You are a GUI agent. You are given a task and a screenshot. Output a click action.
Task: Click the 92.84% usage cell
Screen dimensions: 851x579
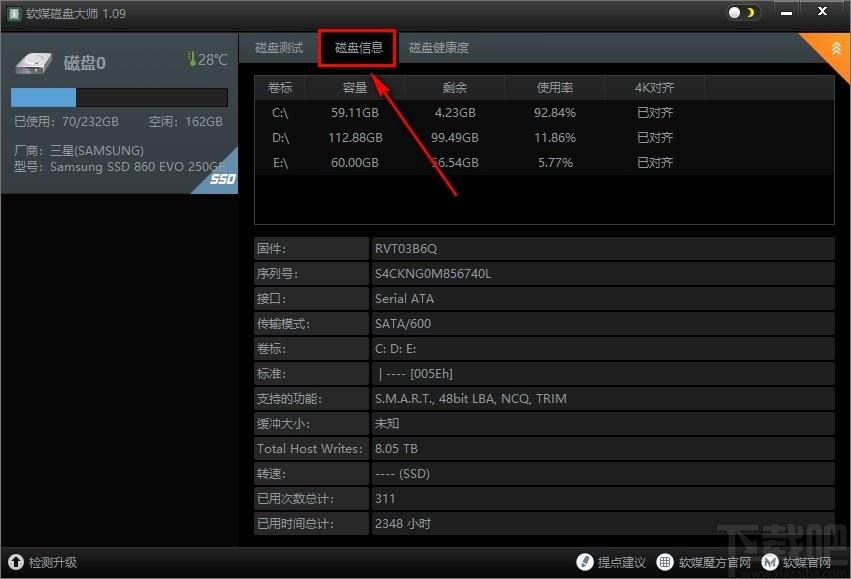(555, 113)
